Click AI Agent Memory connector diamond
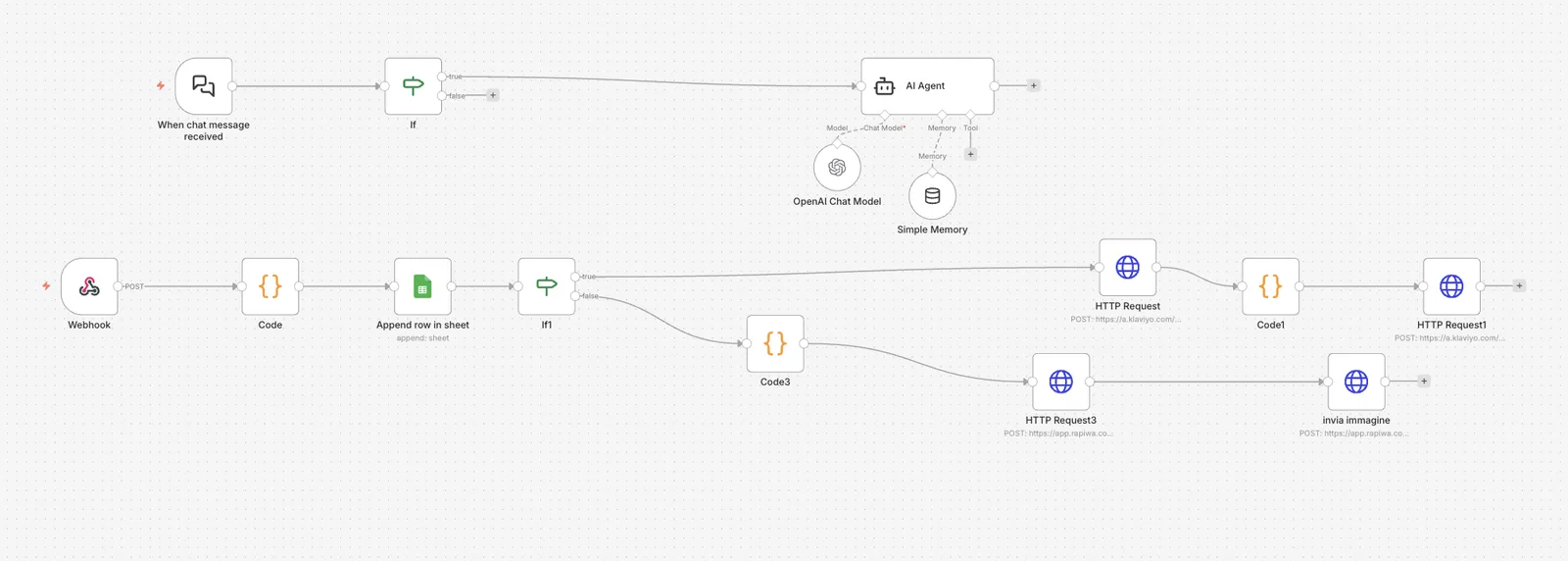This screenshot has width=1568, height=561. [942, 116]
